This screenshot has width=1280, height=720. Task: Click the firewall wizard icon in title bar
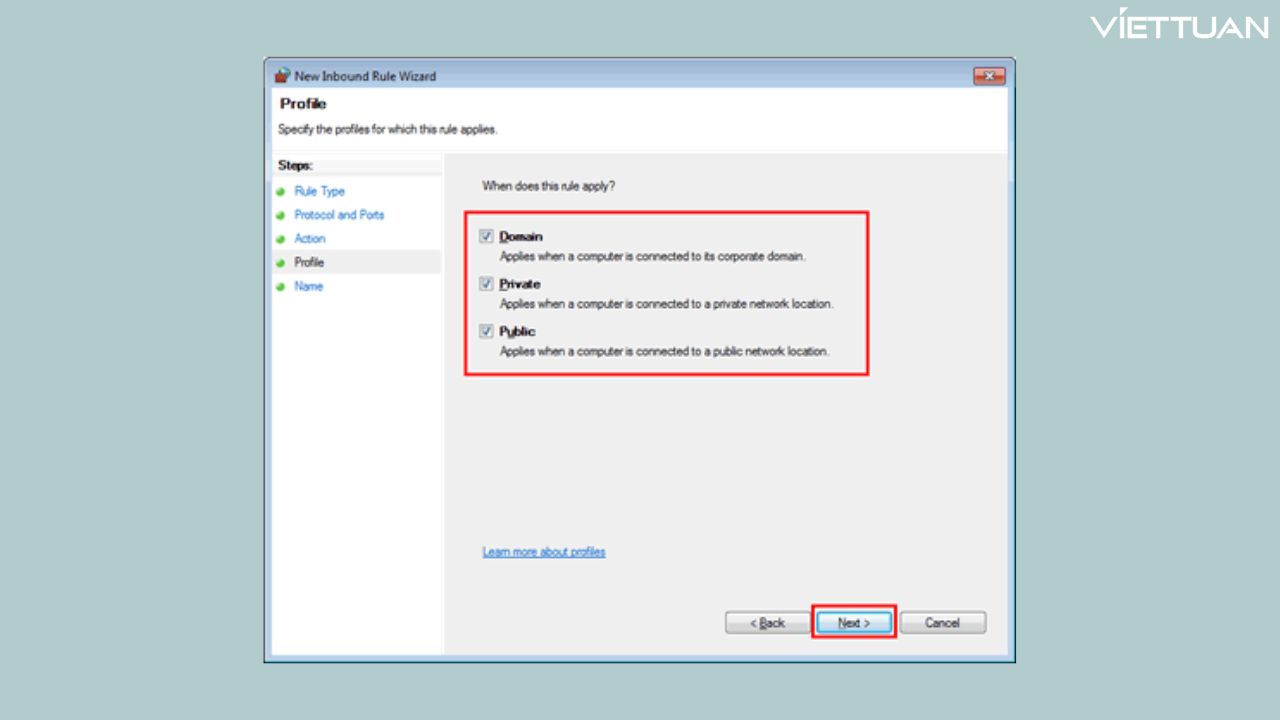click(283, 76)
